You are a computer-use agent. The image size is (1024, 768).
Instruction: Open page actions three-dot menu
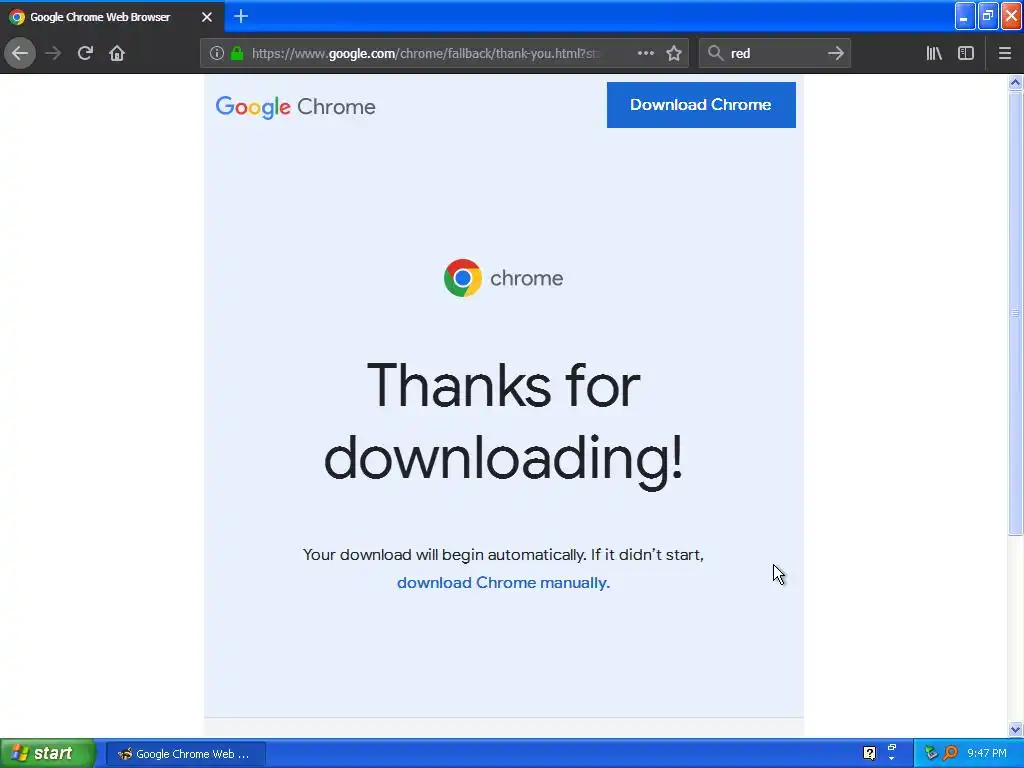pos(645,53)
